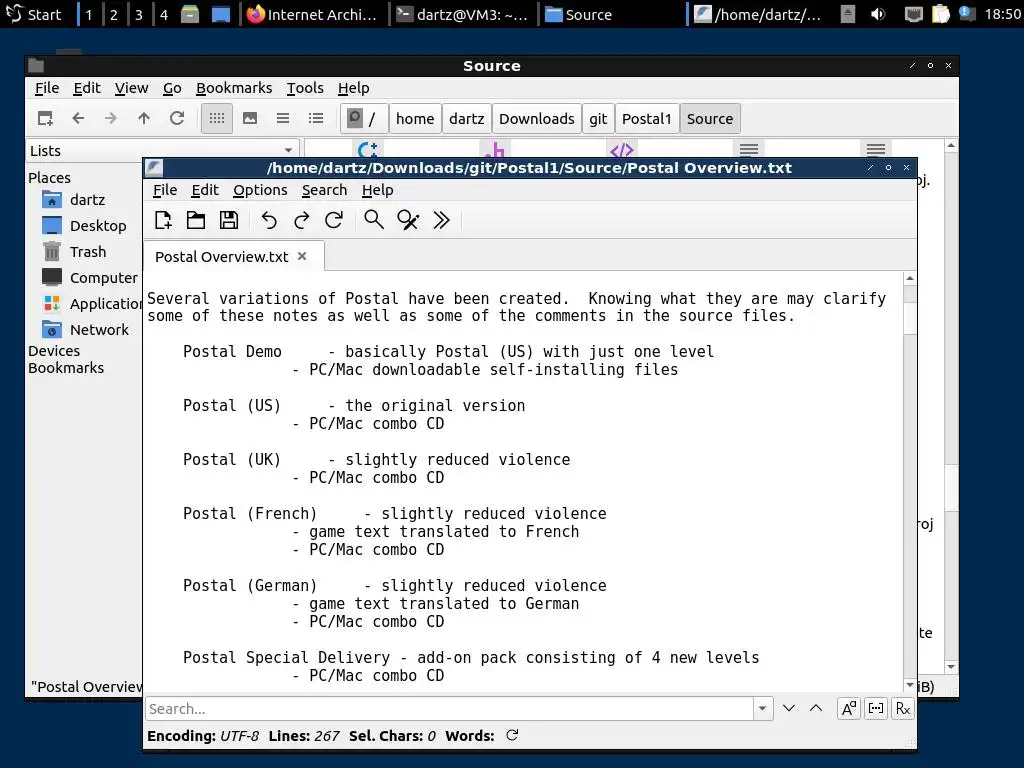Reload the Source folder view

coord(177,118)
